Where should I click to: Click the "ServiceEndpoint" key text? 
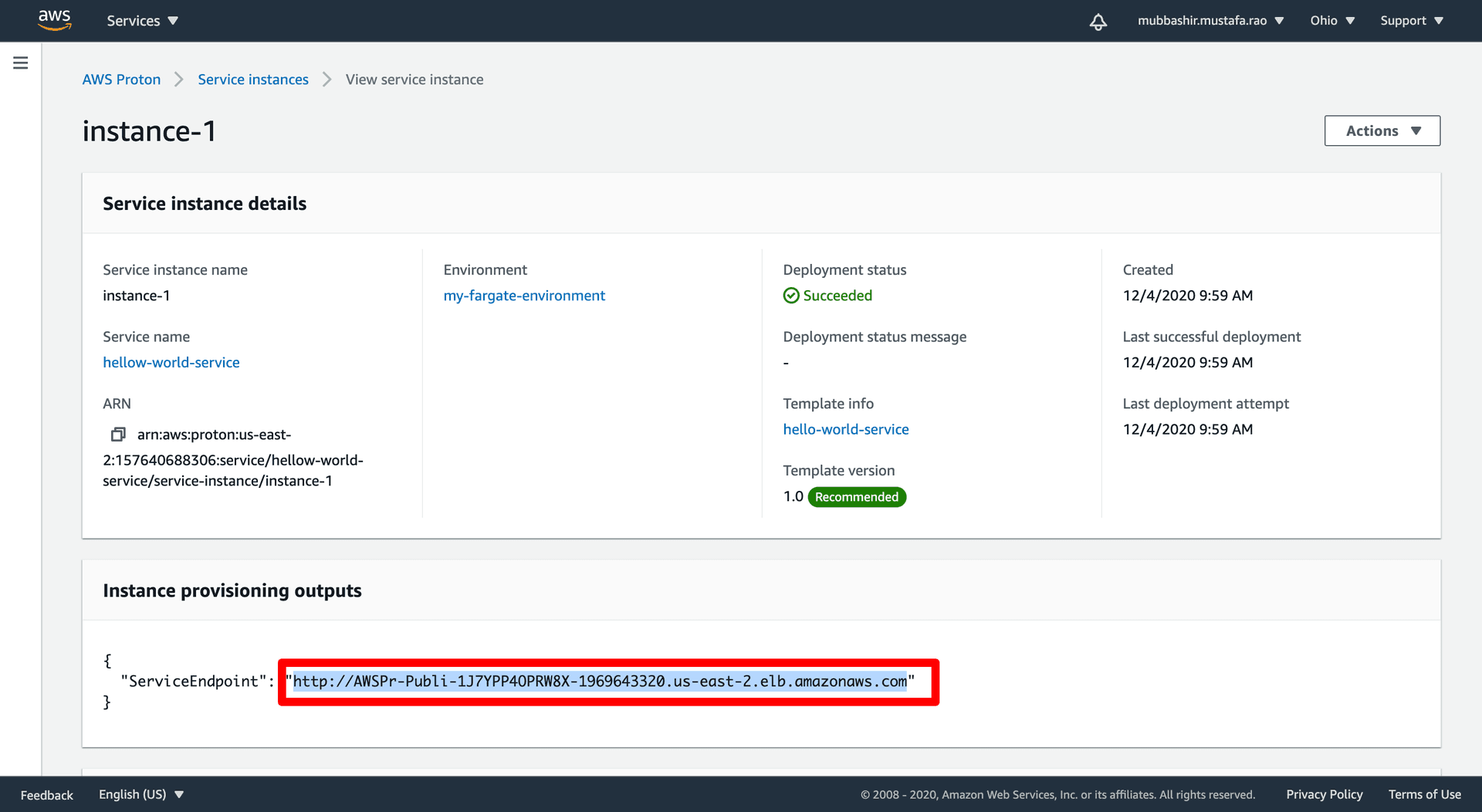point(194,682)
